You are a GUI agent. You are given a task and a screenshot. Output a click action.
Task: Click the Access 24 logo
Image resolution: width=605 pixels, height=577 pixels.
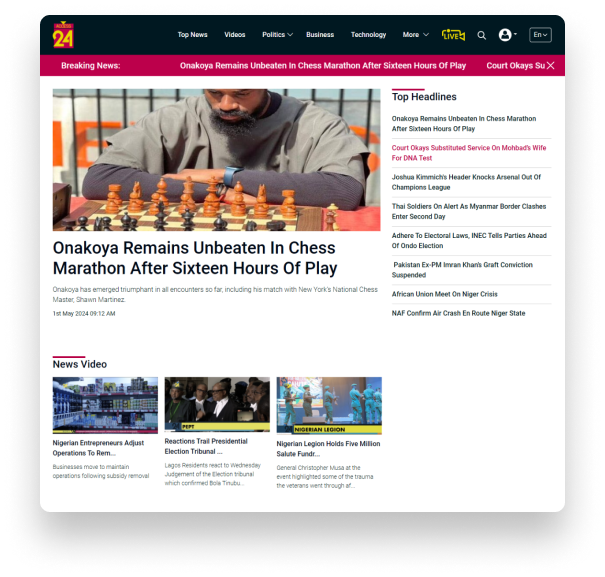(63, 35)
